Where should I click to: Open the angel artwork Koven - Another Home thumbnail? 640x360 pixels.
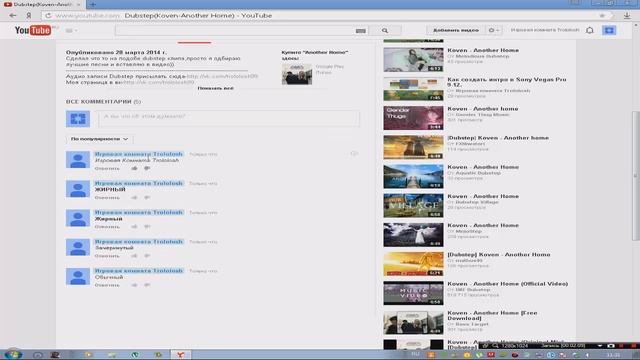click(x=413, y=235)
